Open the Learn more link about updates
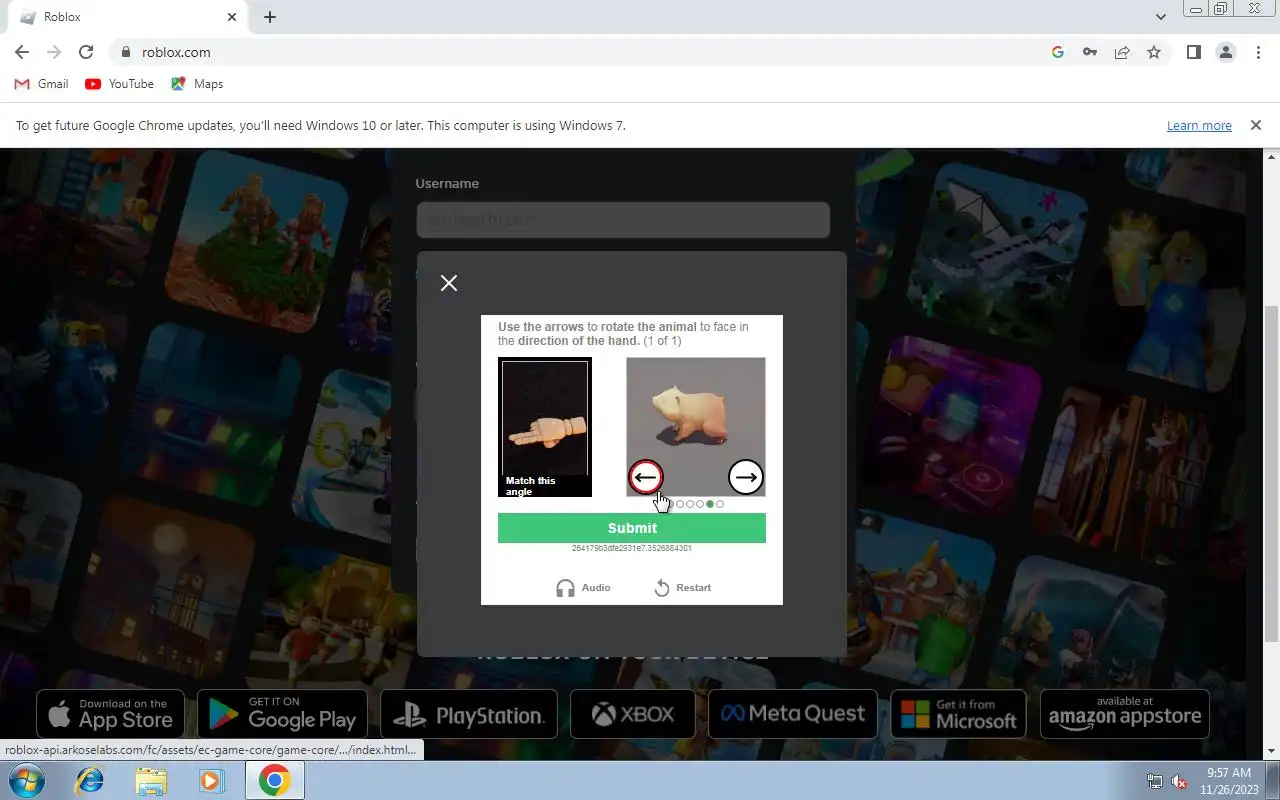Screen dimensions: 1280x800 click(x=1199, y=126)
